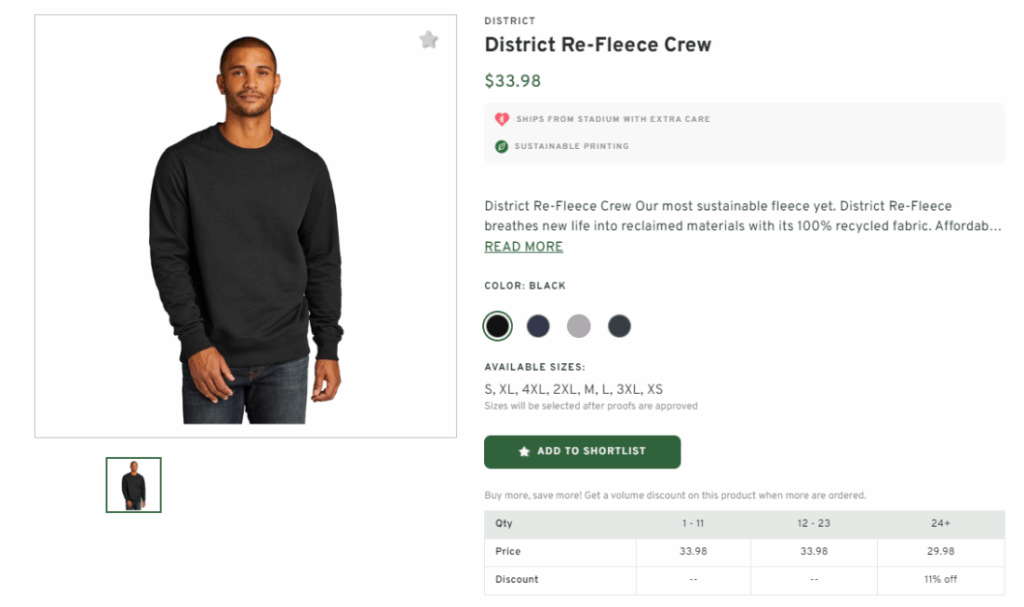Click the DISTRICT brand name
The height and width of the screenshot is (607, 1024).
click(510, 20)
